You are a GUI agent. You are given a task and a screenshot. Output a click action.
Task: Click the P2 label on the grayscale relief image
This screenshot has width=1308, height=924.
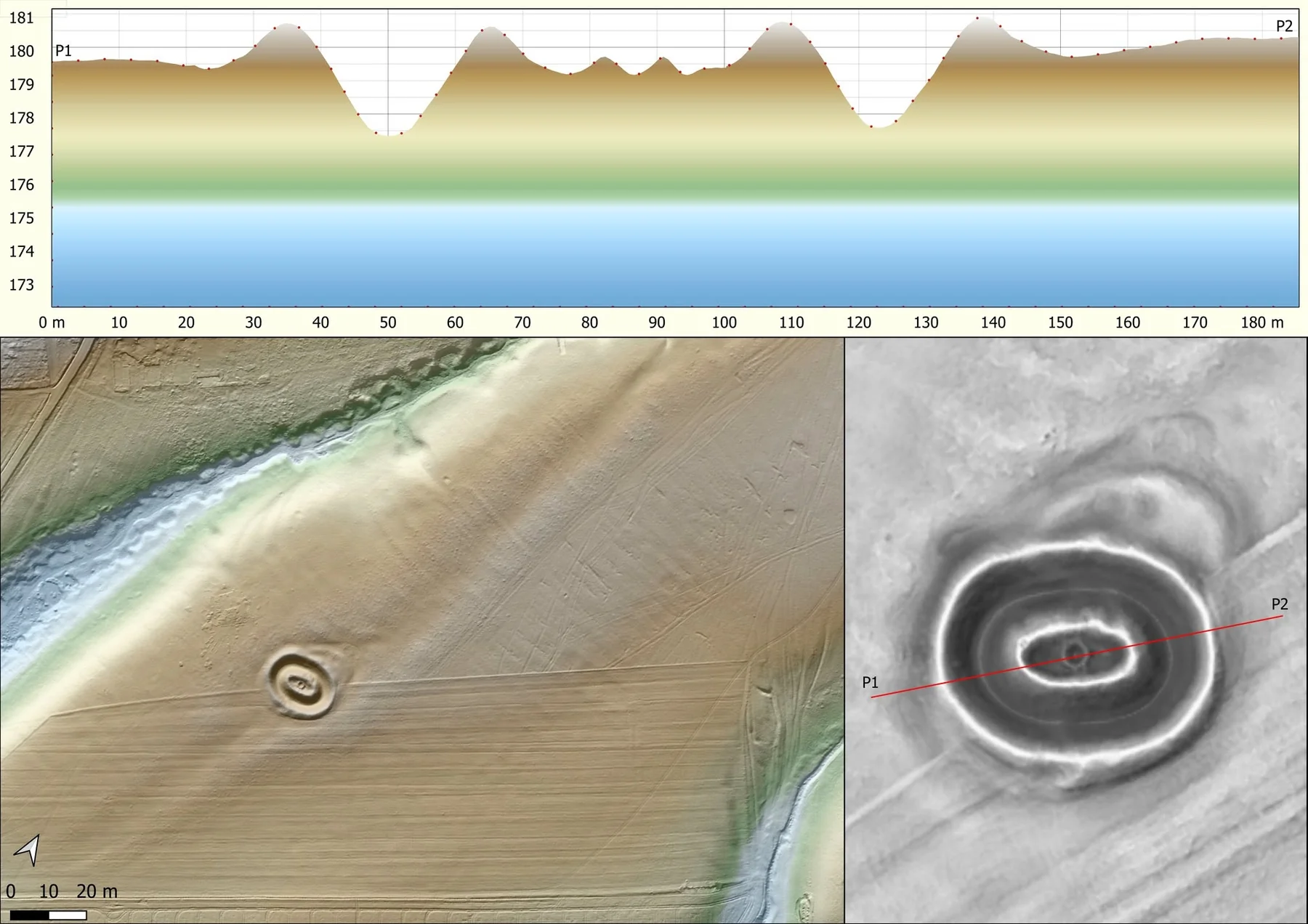point(1280,604)
